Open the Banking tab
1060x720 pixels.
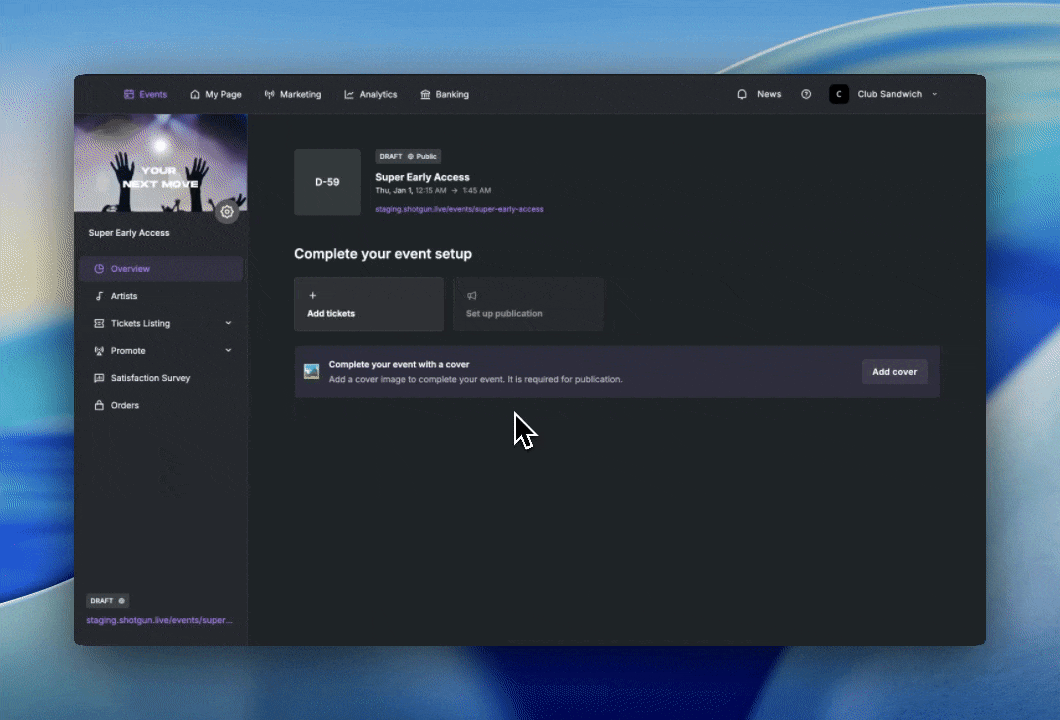(x=444, y=95)
